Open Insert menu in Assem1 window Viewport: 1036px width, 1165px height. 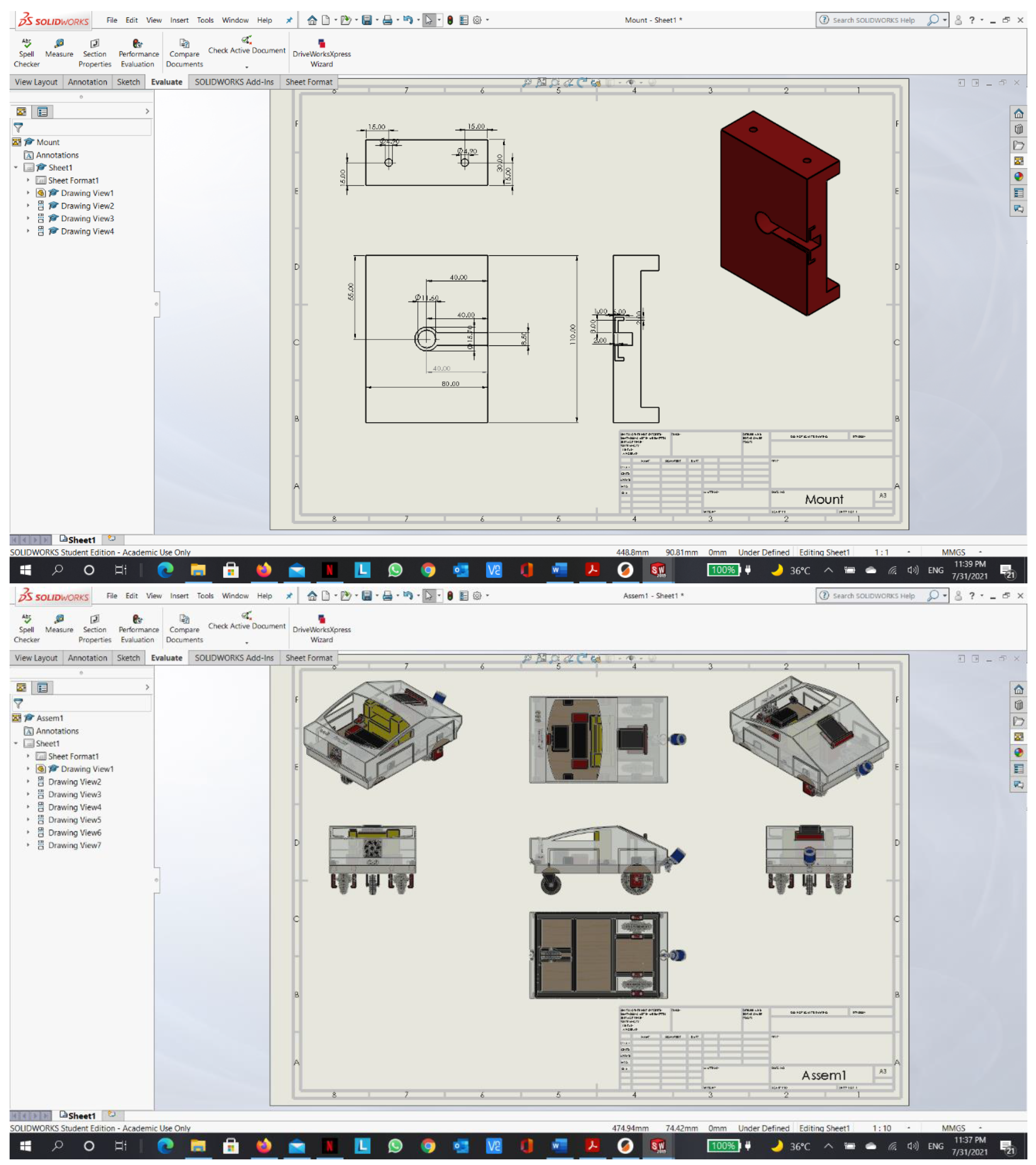pyautogui.click(x=179, y=595)
